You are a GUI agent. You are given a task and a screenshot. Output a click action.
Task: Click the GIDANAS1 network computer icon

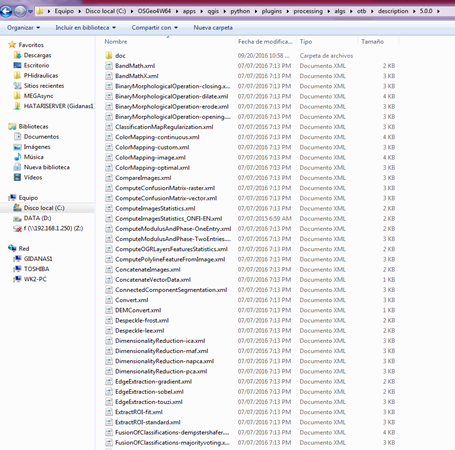tap(17, 259)
